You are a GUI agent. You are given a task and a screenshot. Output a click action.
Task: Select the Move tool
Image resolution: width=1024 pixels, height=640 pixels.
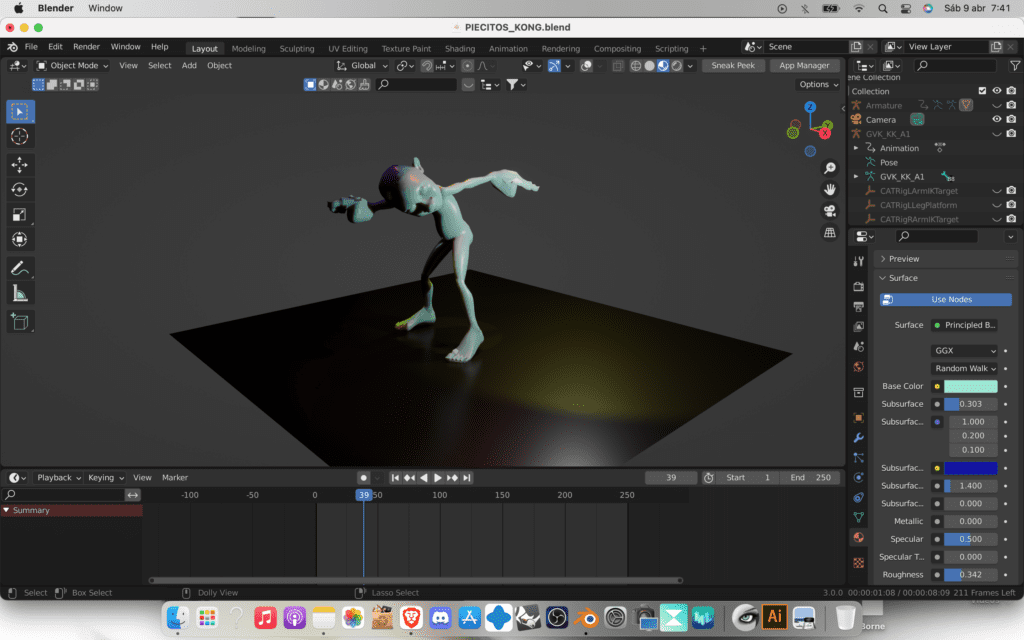point(20,165)
